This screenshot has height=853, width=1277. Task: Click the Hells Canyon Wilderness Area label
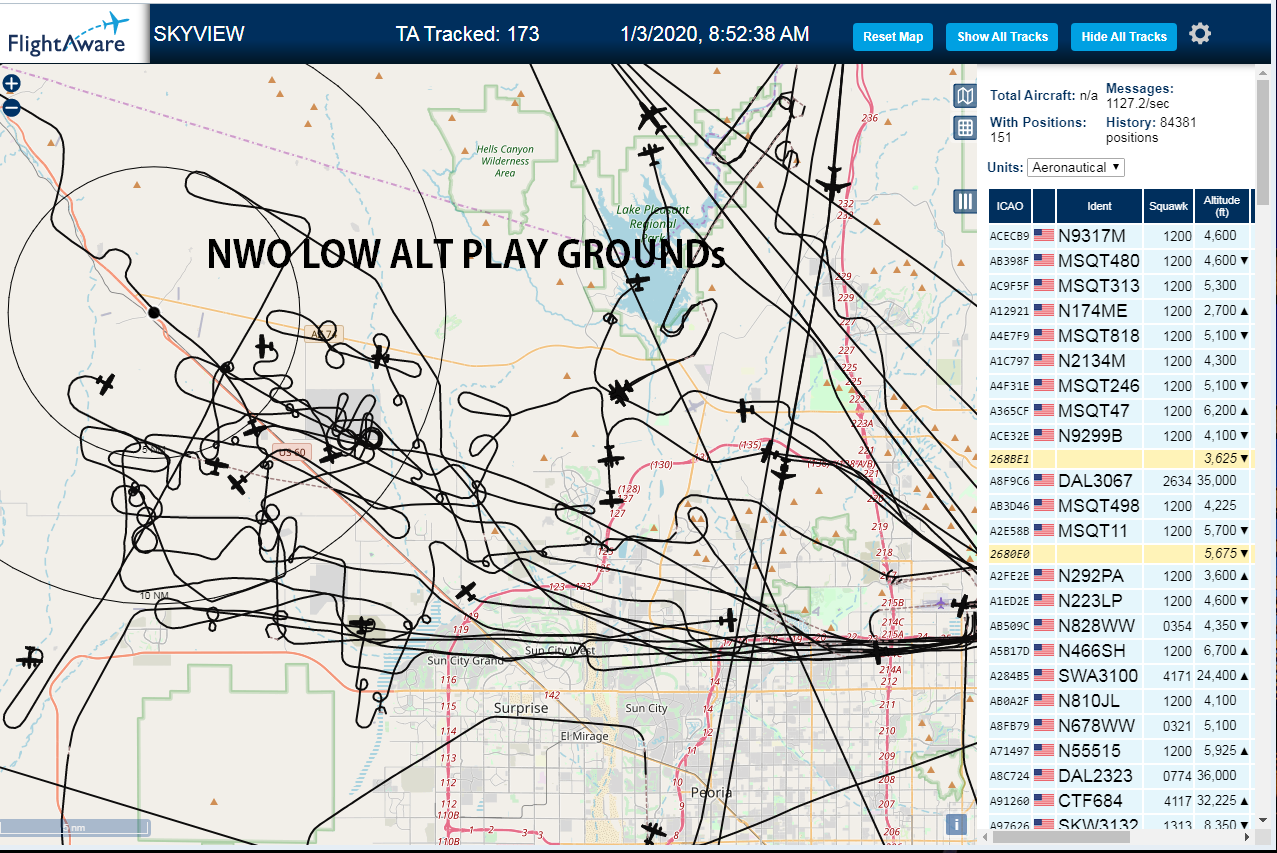tap(505, 161)
